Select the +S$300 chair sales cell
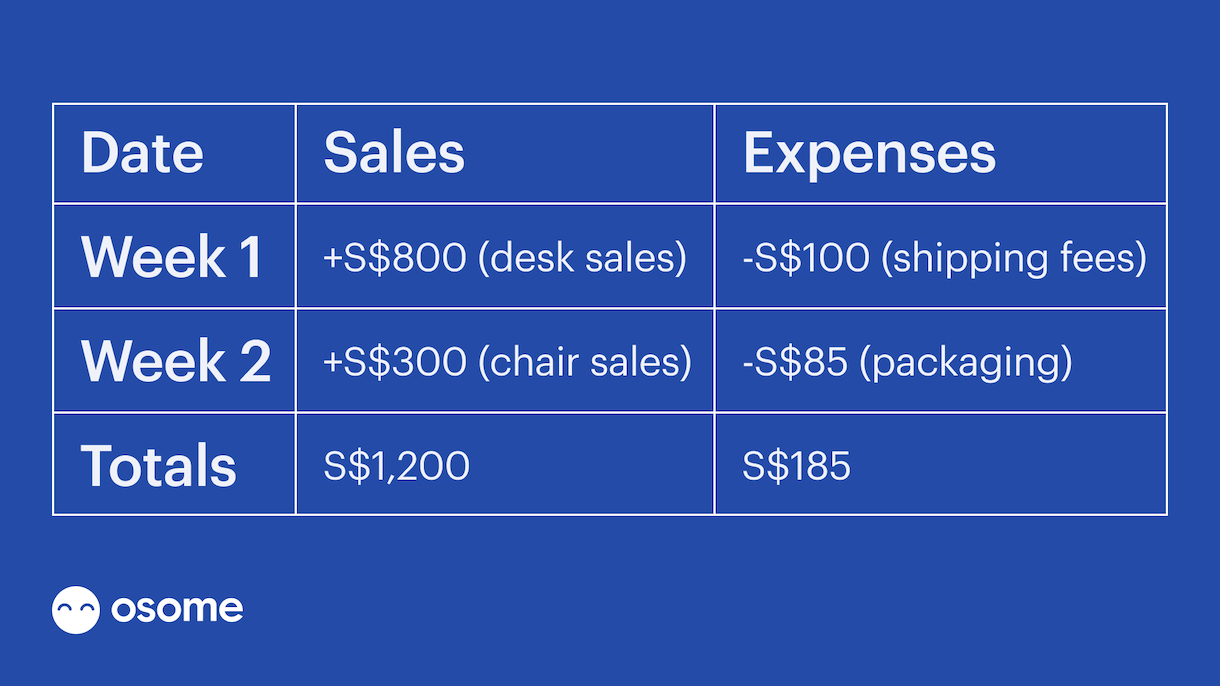The height and width of the screenshot is (686, 1220). tap(505, 361)
